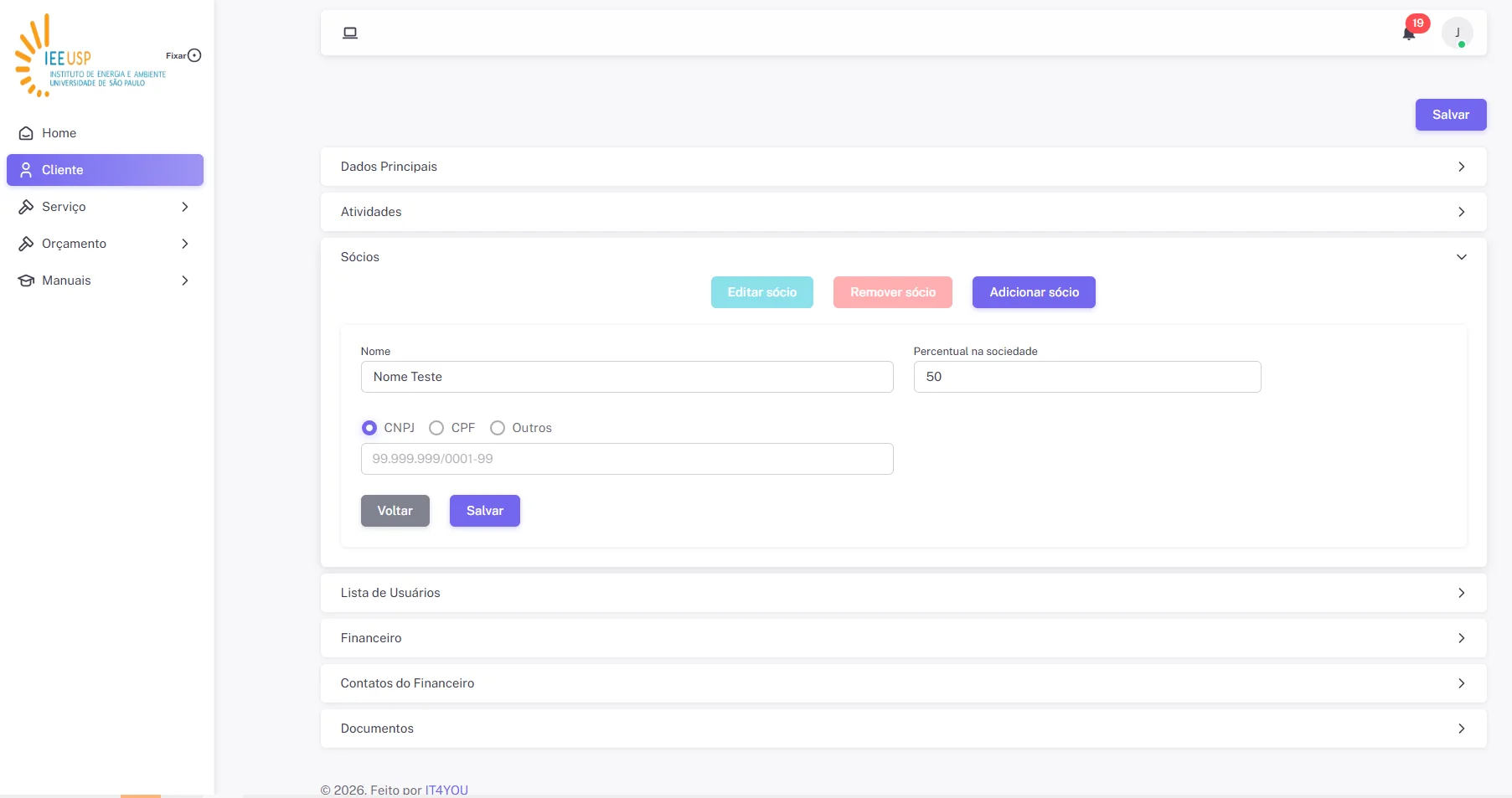Viewport: 1512px width, 798px height.
Task: Expand the Atividades section chevron
Action: [x=1461, y=212]
